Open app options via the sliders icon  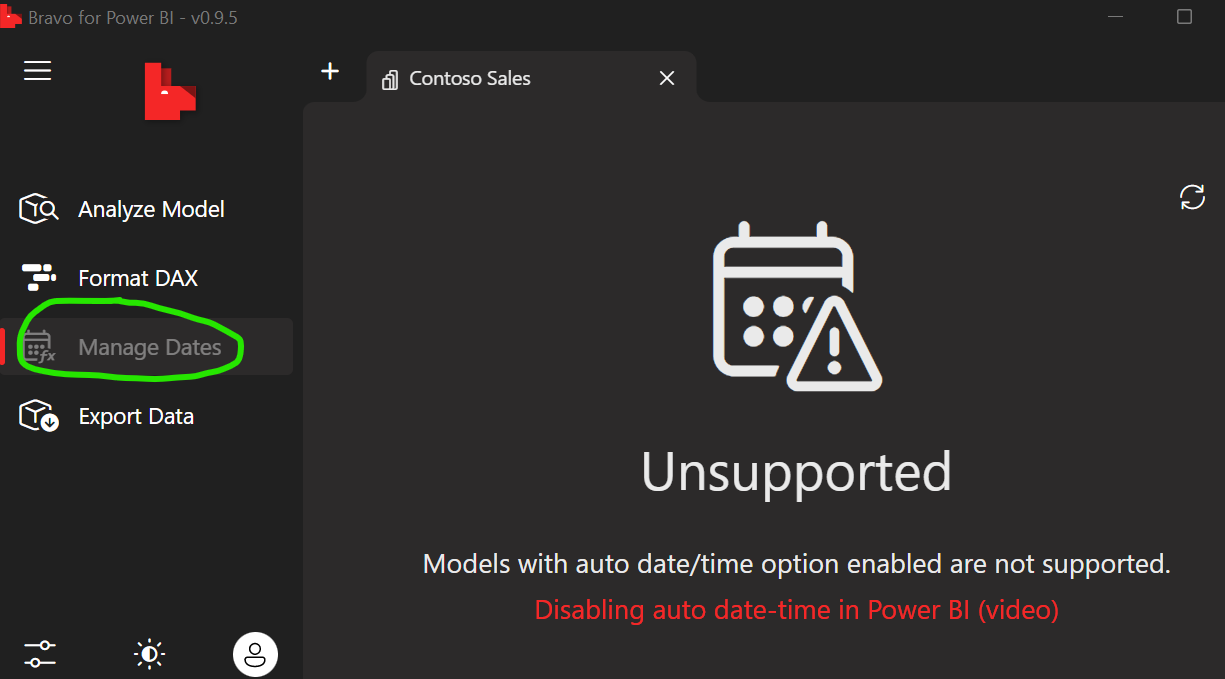pos(39,653)
